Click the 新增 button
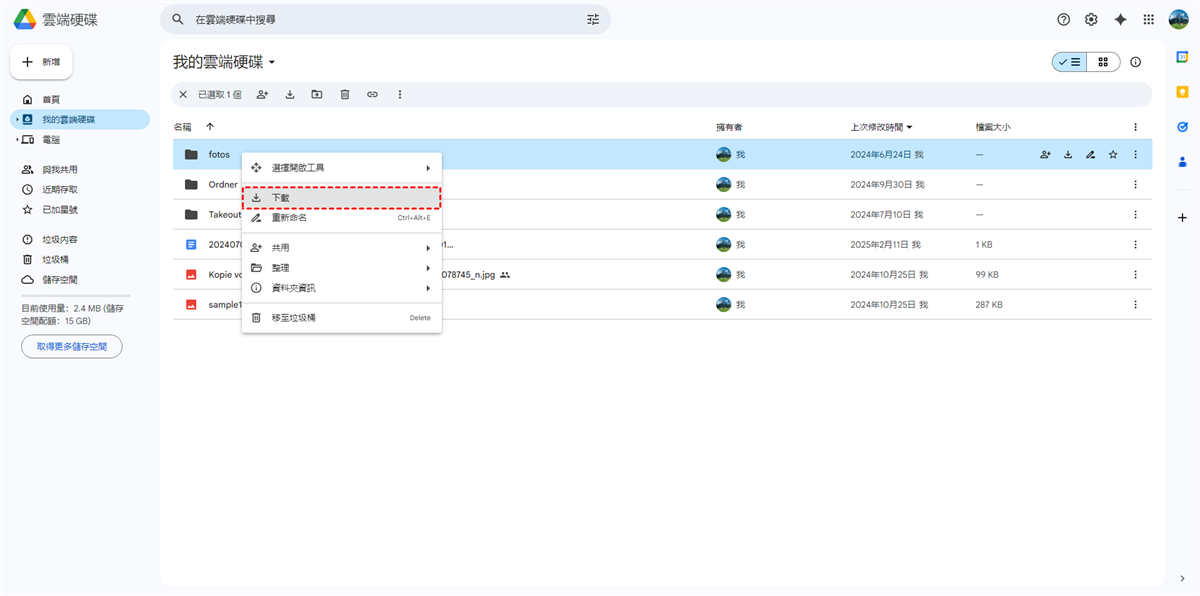Screen dimensions: 1200x596 [41, 62]
